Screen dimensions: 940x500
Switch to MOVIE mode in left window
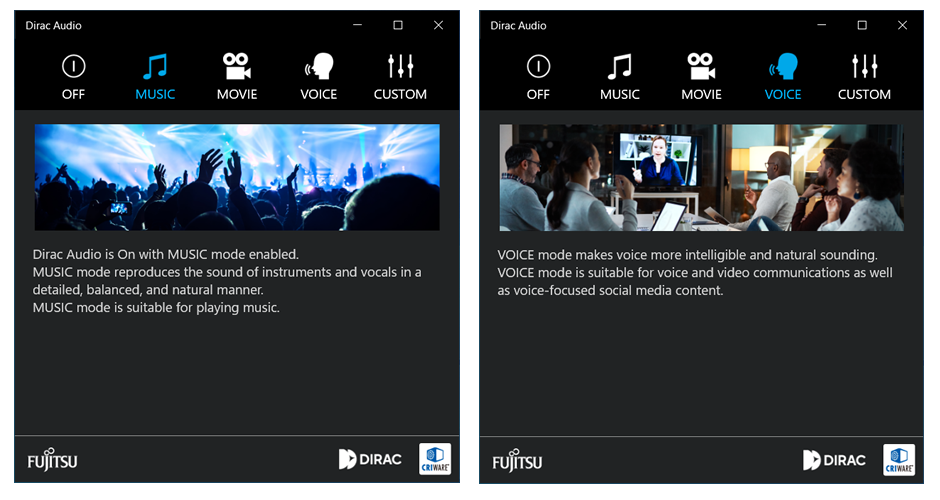tap(237, 68)
